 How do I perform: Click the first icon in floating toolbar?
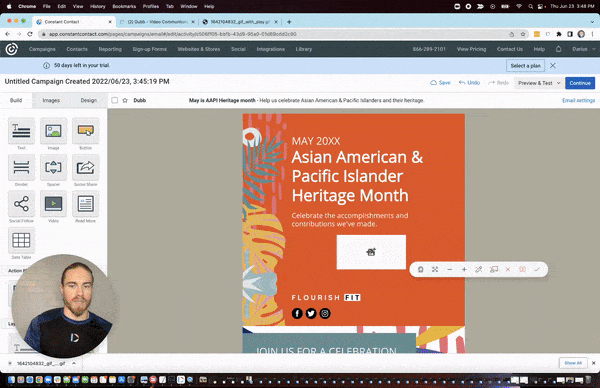(x=421, y=269)
